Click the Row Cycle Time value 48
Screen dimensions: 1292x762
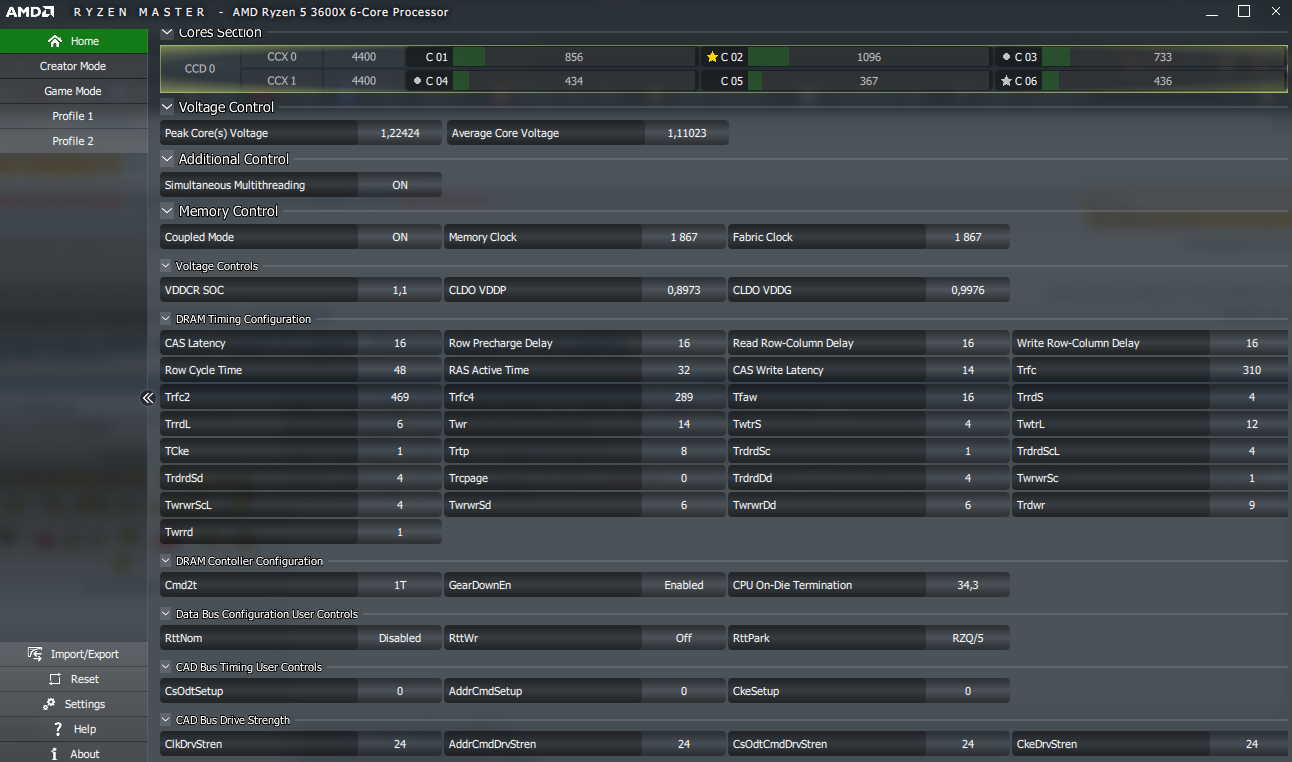coord(400,370)
